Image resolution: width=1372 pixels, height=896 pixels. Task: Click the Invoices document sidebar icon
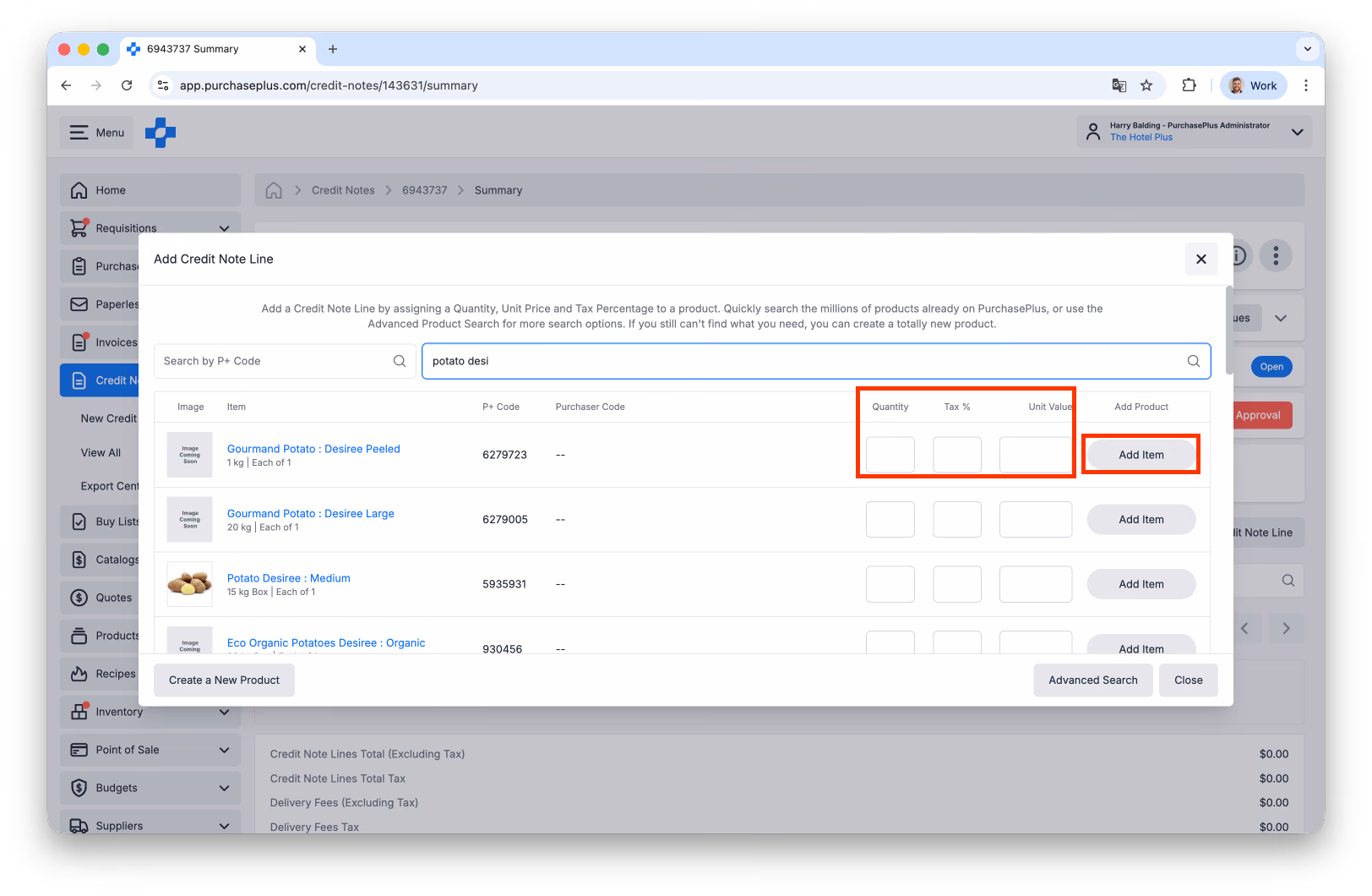click(79, 342)
